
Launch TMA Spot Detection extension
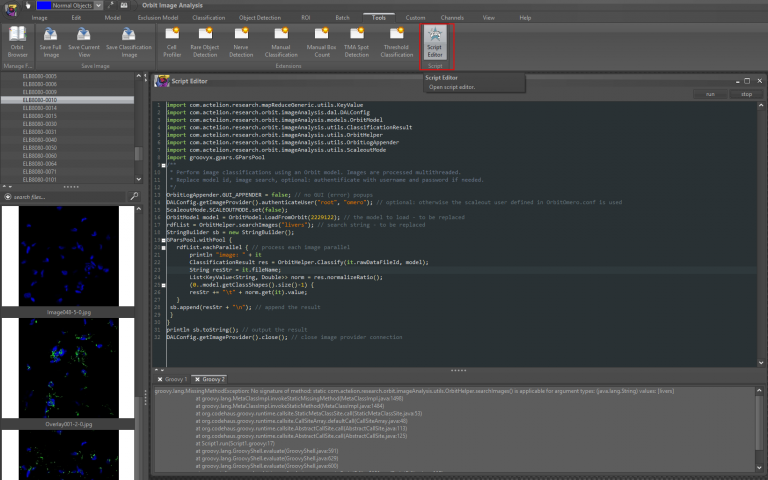pos(357,42)
